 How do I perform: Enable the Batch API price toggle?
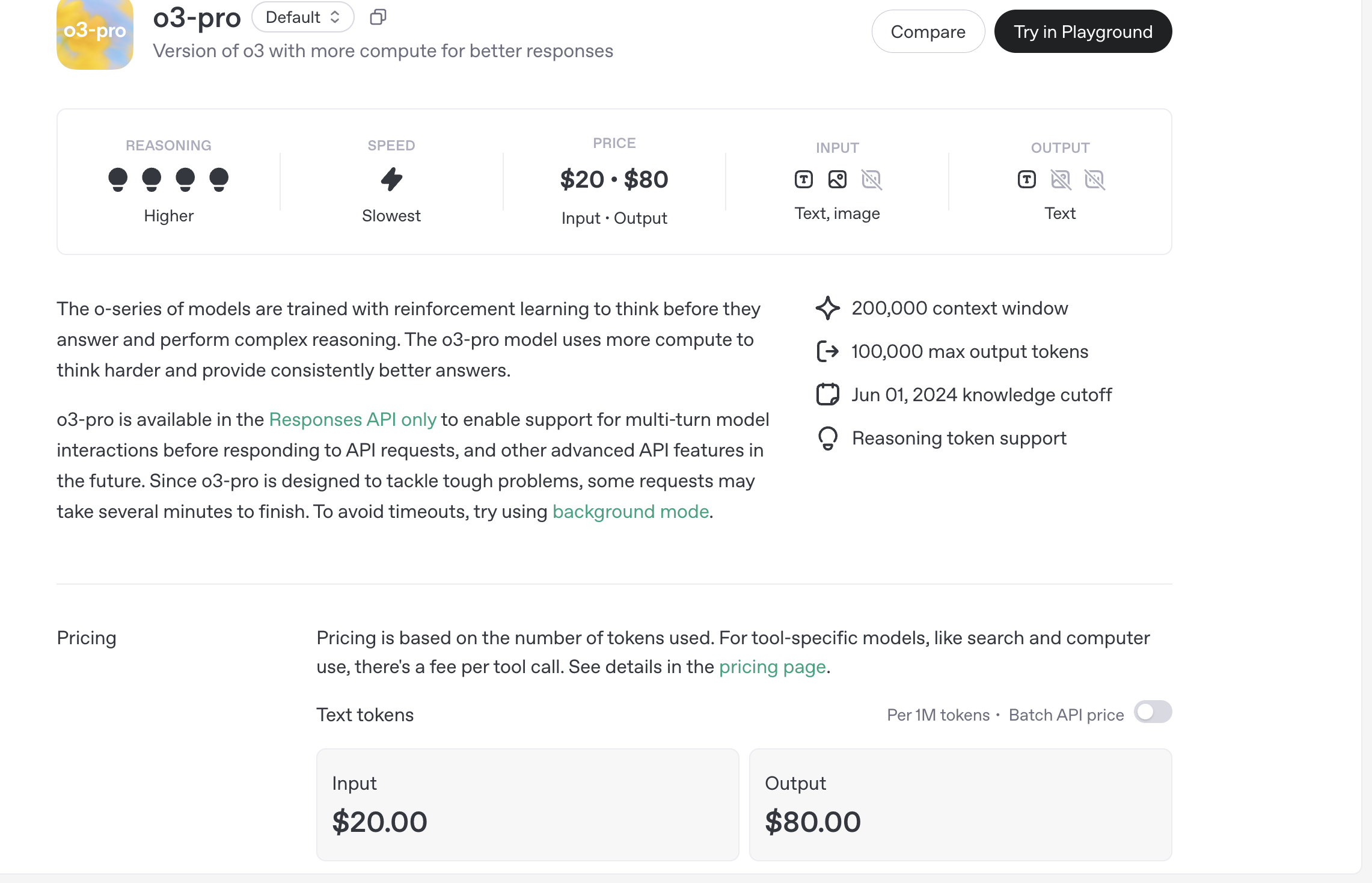tap(1153, 712)
